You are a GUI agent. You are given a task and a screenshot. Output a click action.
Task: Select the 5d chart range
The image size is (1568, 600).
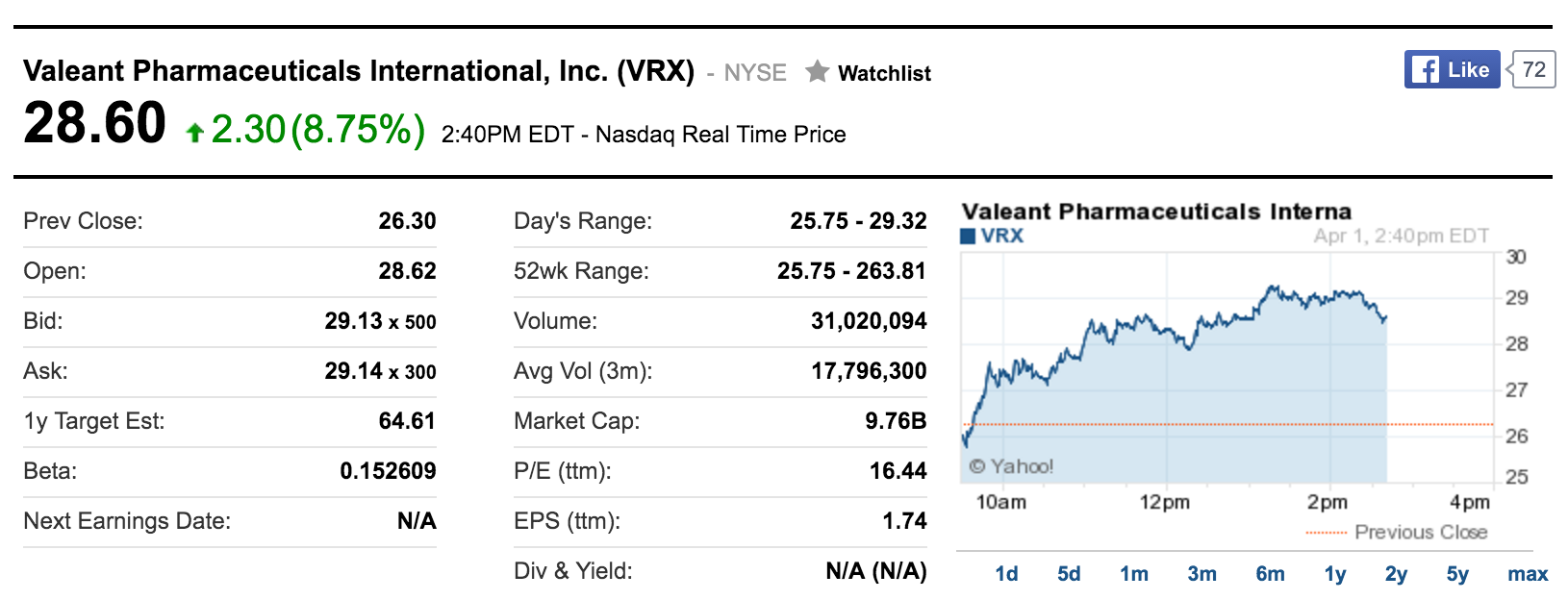(1069, 574)
